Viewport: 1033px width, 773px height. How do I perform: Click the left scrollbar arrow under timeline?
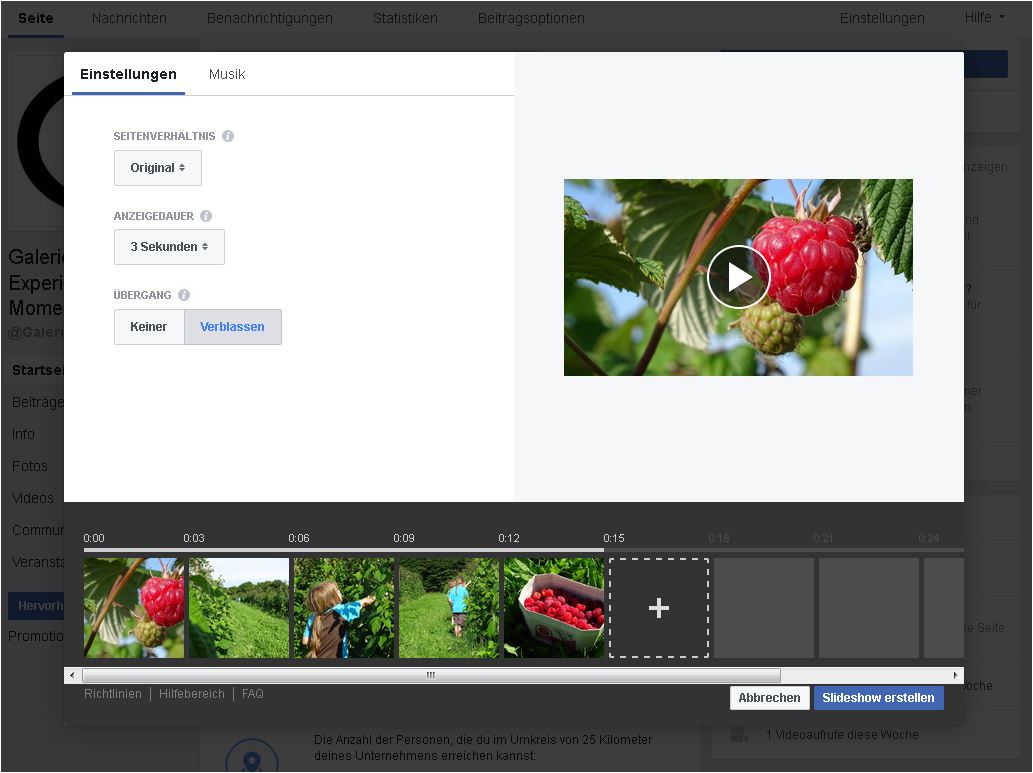[72, 675]
